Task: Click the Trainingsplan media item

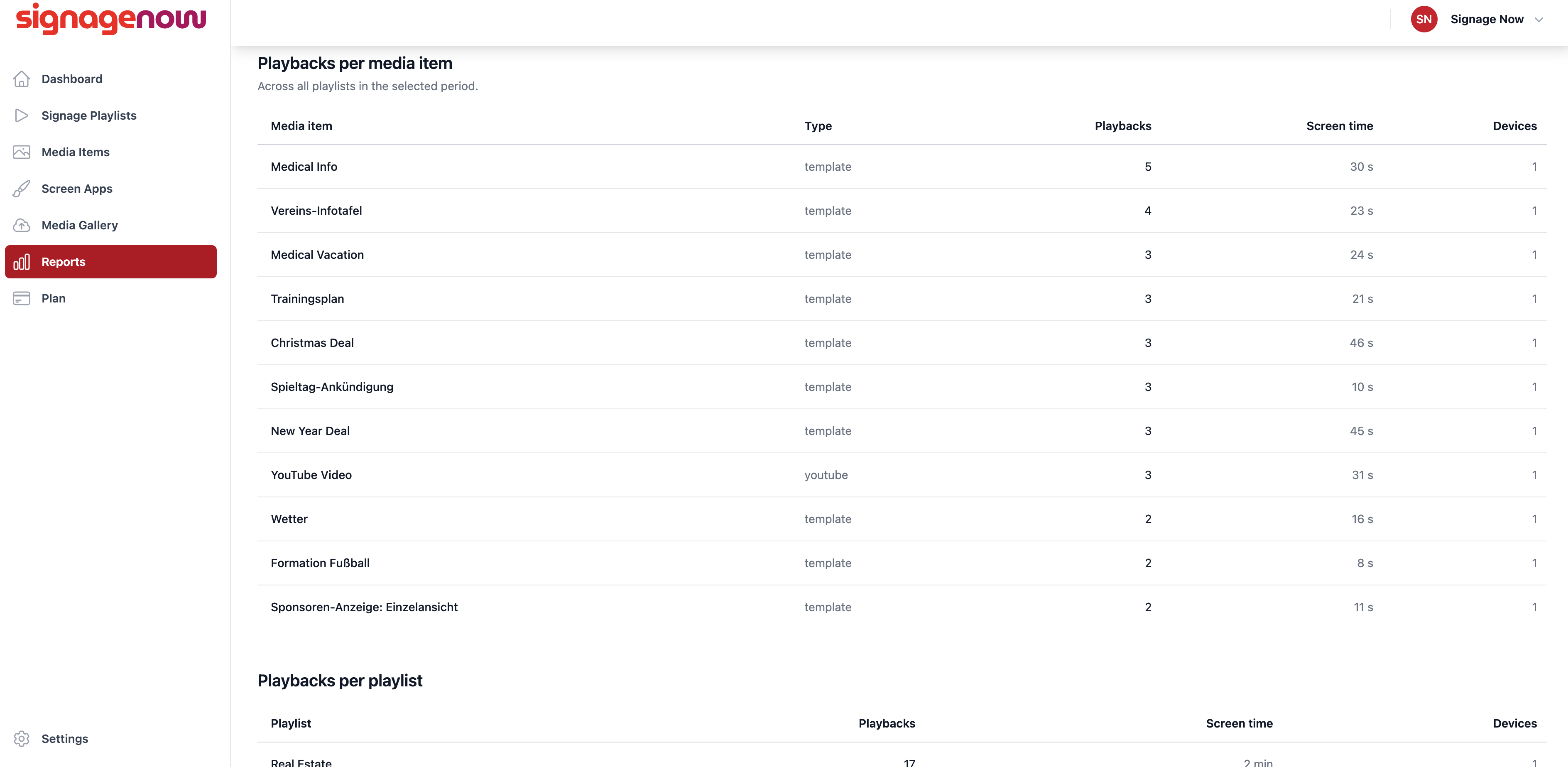Action: (307, 299)
